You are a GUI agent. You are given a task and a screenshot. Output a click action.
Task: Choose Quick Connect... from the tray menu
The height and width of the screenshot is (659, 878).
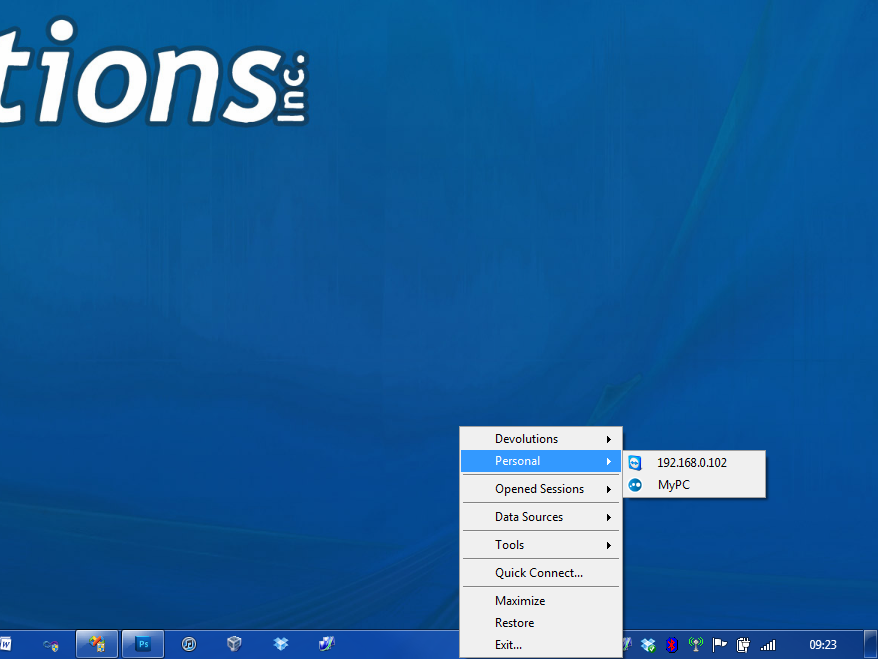point(539,573)
